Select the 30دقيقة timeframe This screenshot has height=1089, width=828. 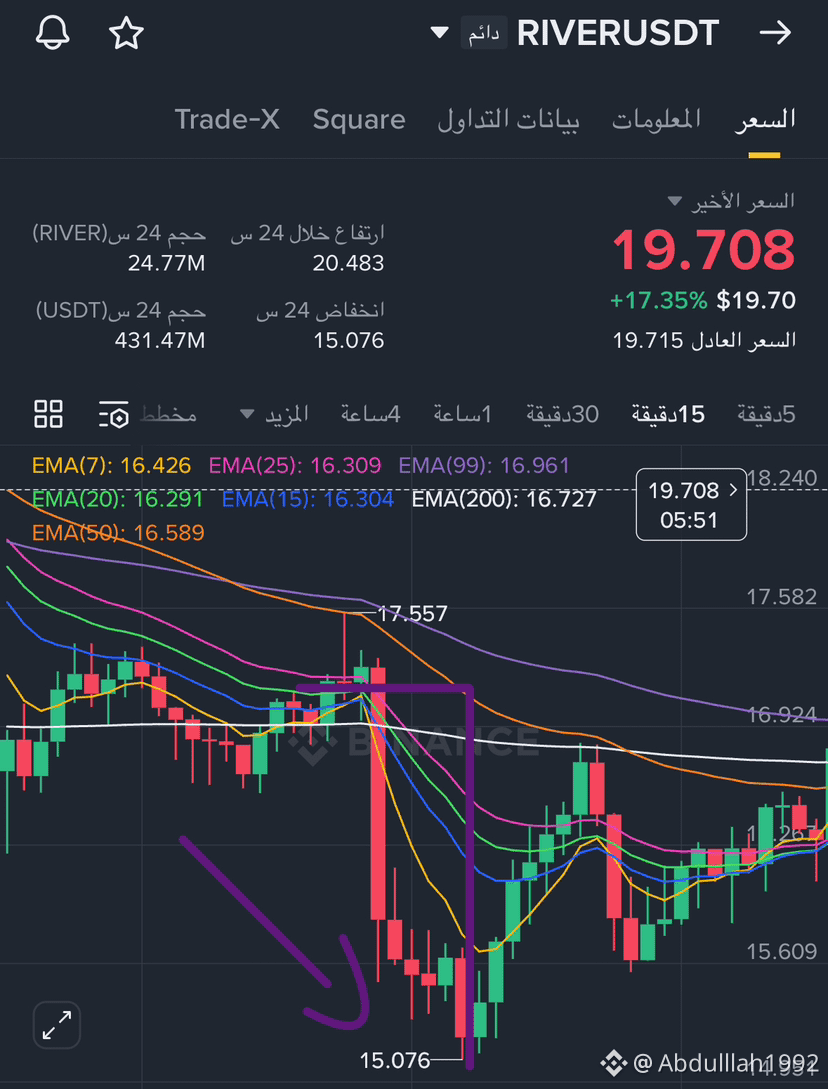562,415
